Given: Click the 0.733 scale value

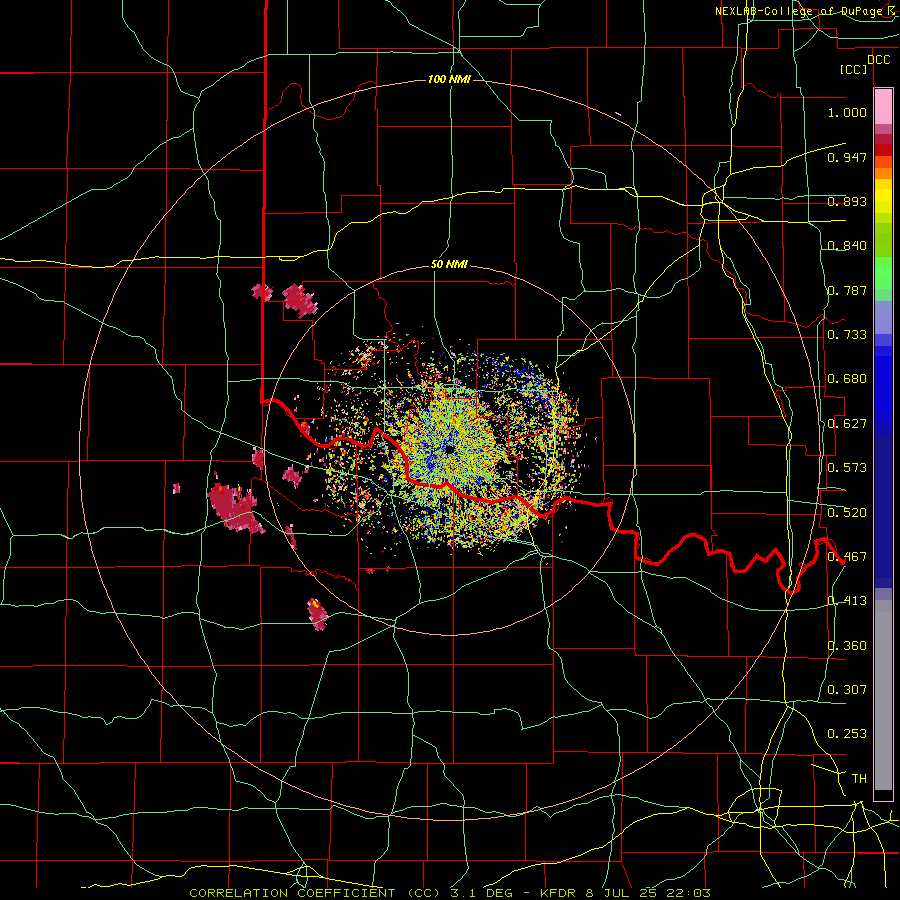Looking at the screenshot, I should pos(847,334).
